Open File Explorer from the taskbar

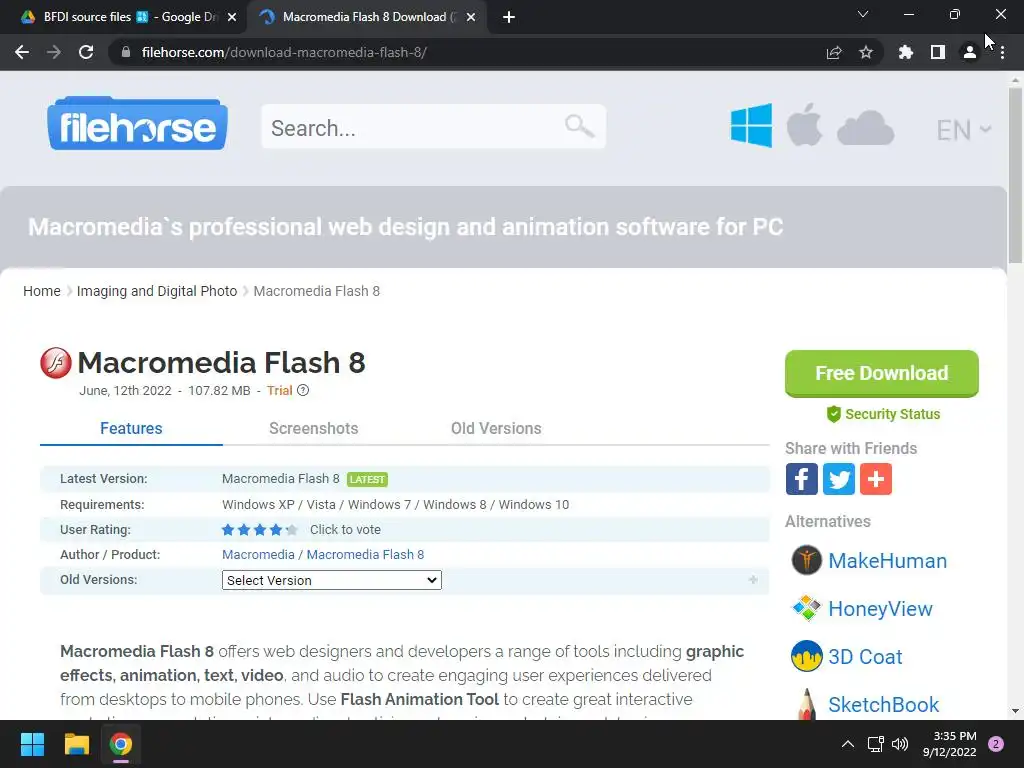point(76,744)
